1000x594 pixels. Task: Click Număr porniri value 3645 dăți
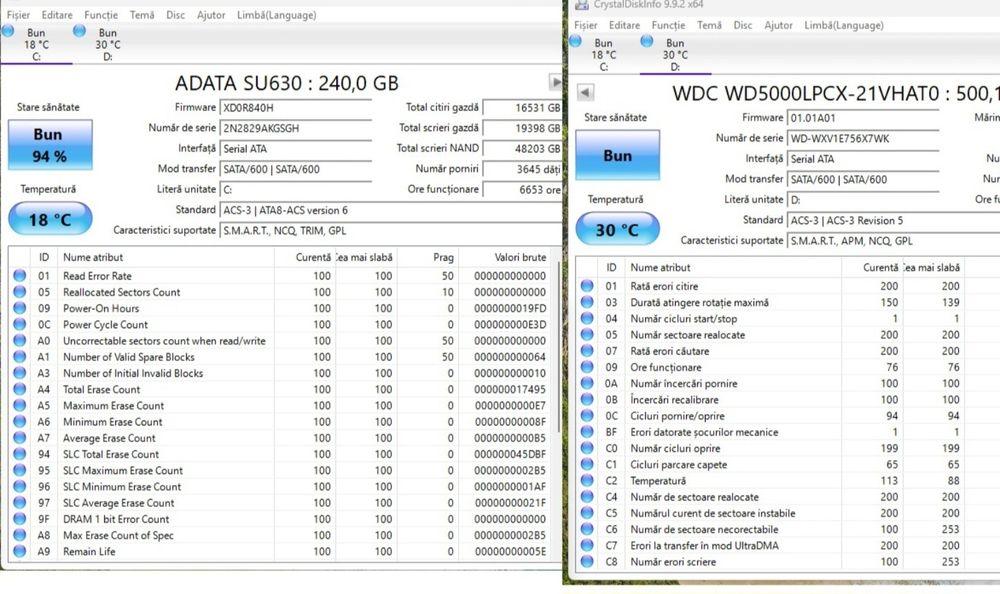[522, 169]
